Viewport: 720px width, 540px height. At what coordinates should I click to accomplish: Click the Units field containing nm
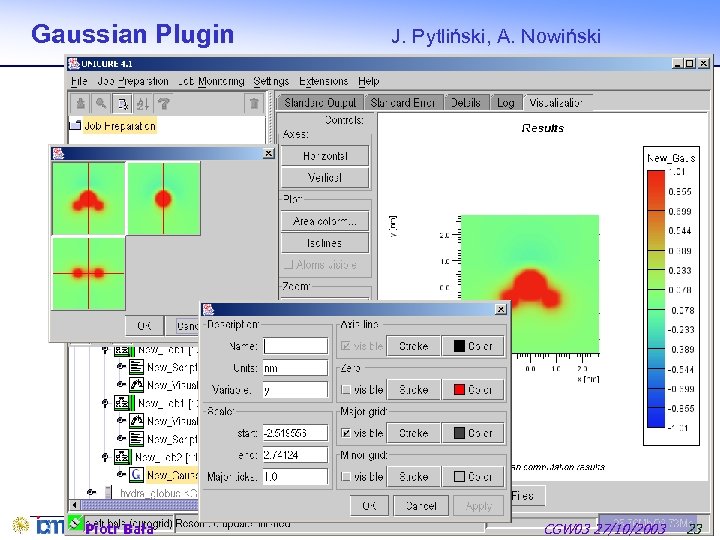click(296, 368)
